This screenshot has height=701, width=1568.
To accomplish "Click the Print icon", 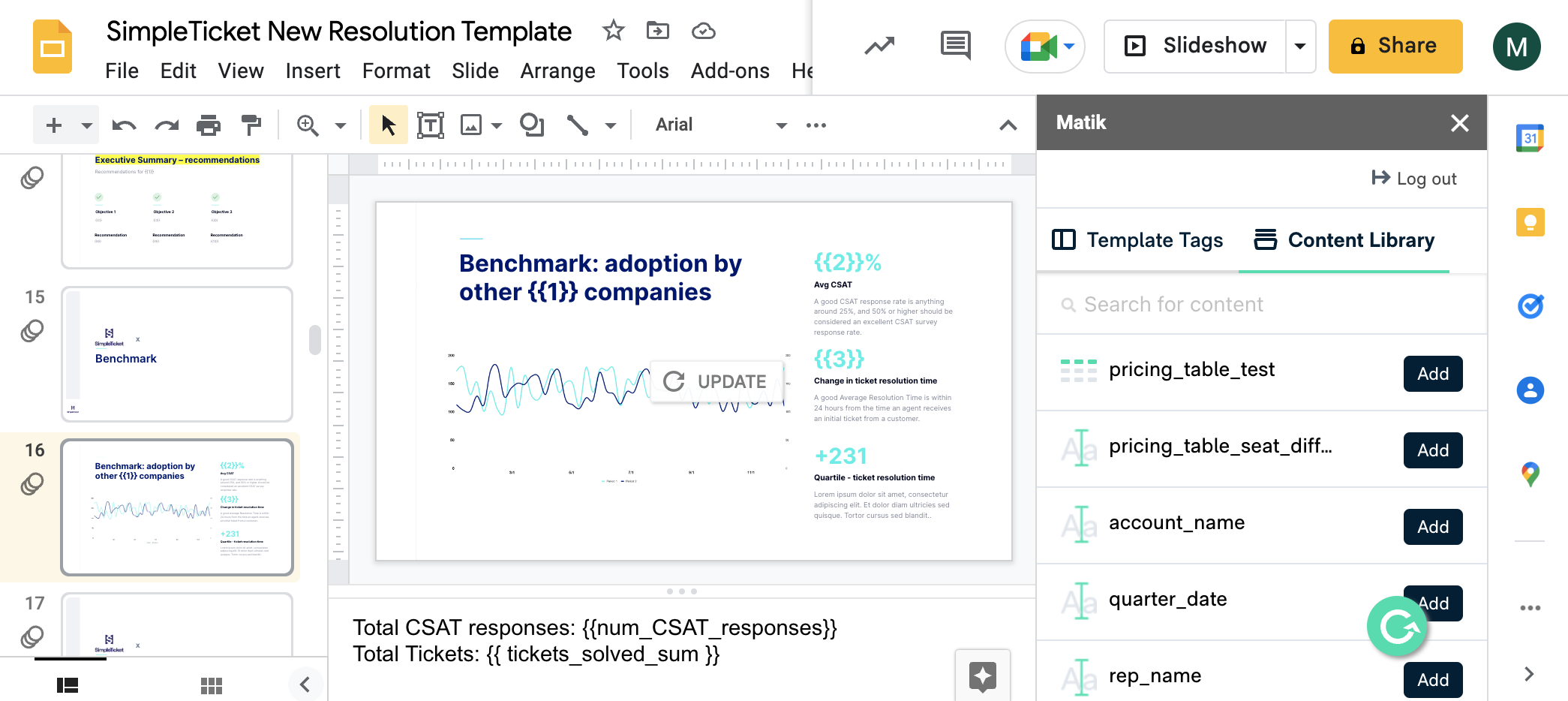I will click(209, 125).
